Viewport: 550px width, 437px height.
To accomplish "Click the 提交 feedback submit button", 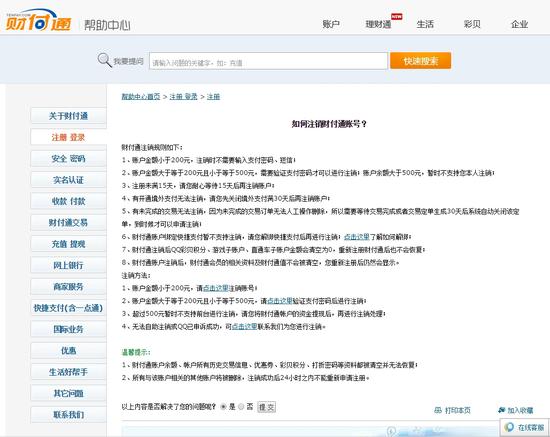I will point(267,407).
